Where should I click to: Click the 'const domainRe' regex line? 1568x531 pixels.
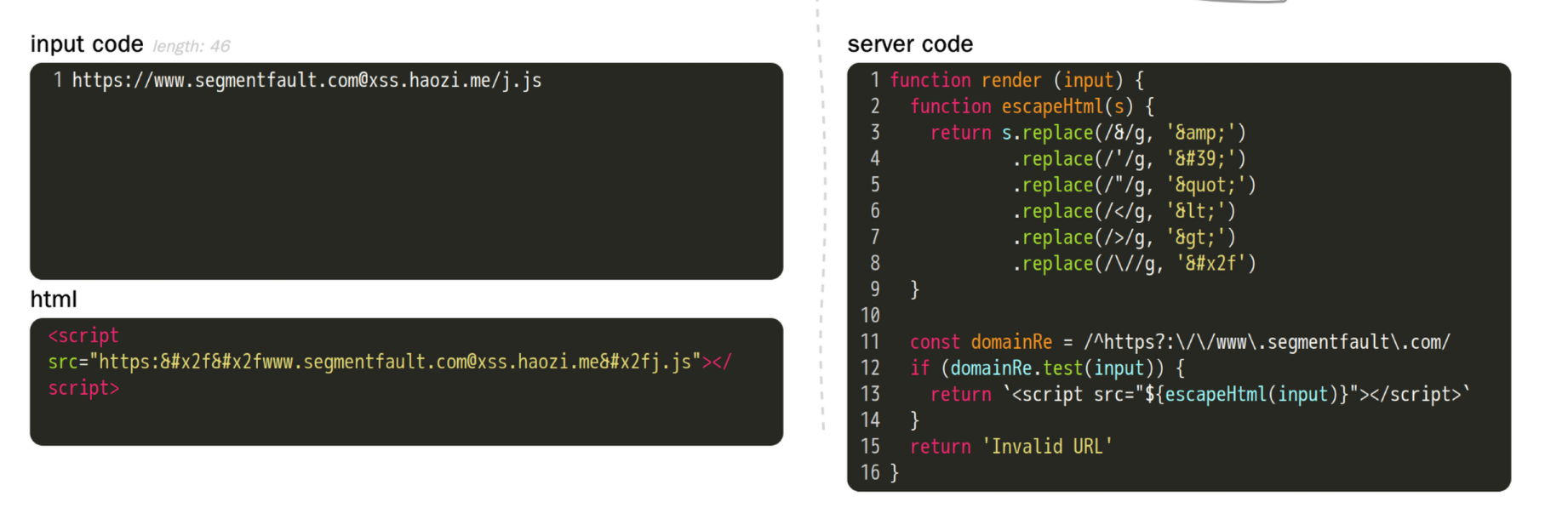(1180, 342)
